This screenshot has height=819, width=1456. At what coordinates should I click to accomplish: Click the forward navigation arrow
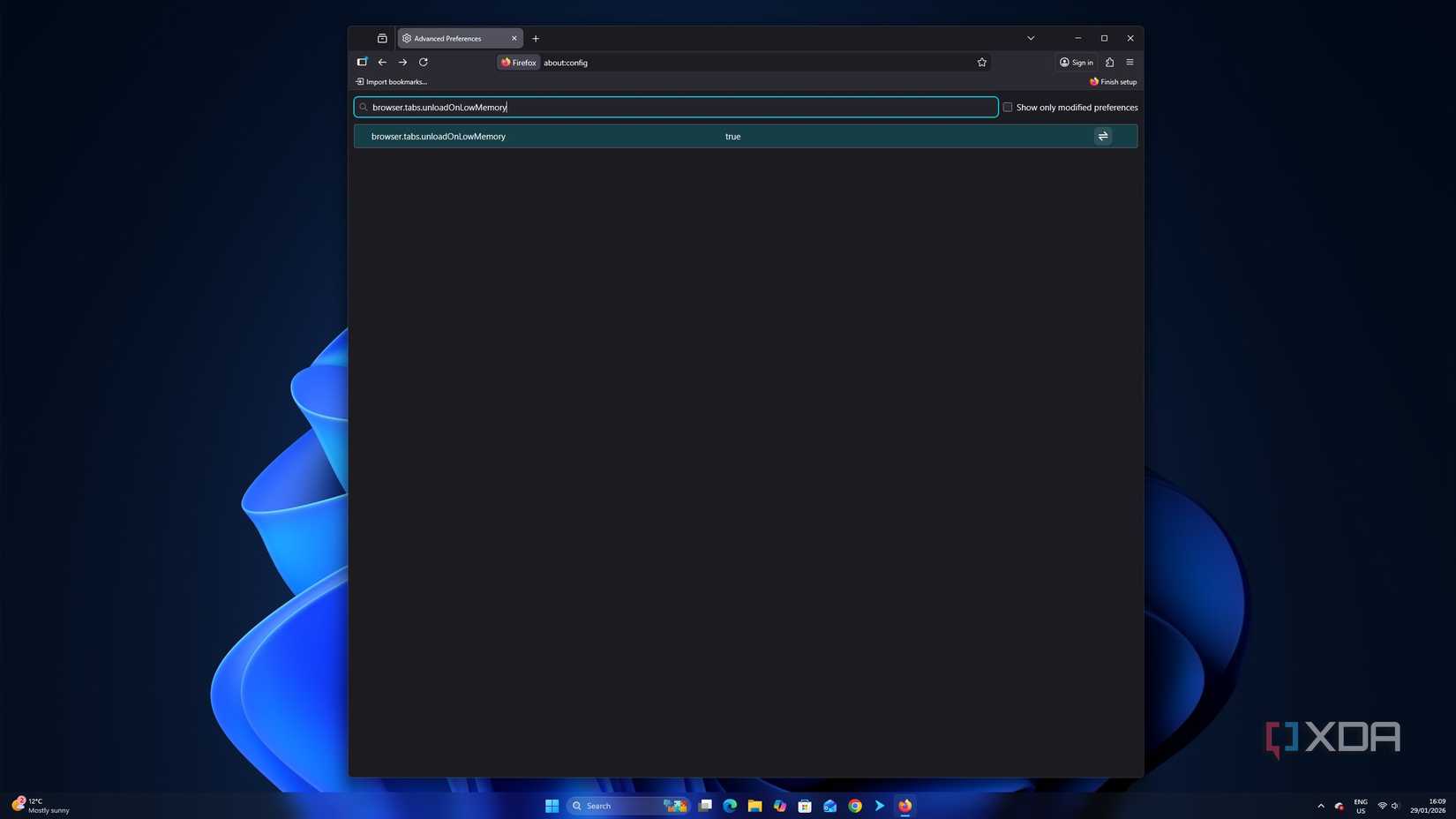(x=402, y=63)
